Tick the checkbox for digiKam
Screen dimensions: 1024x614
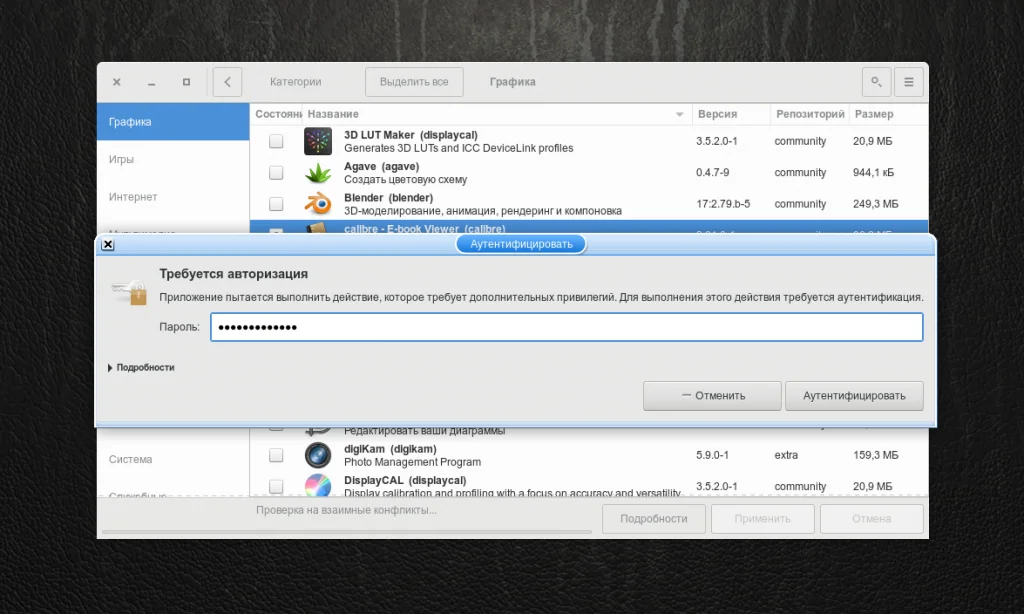click(x=276, y=455)
